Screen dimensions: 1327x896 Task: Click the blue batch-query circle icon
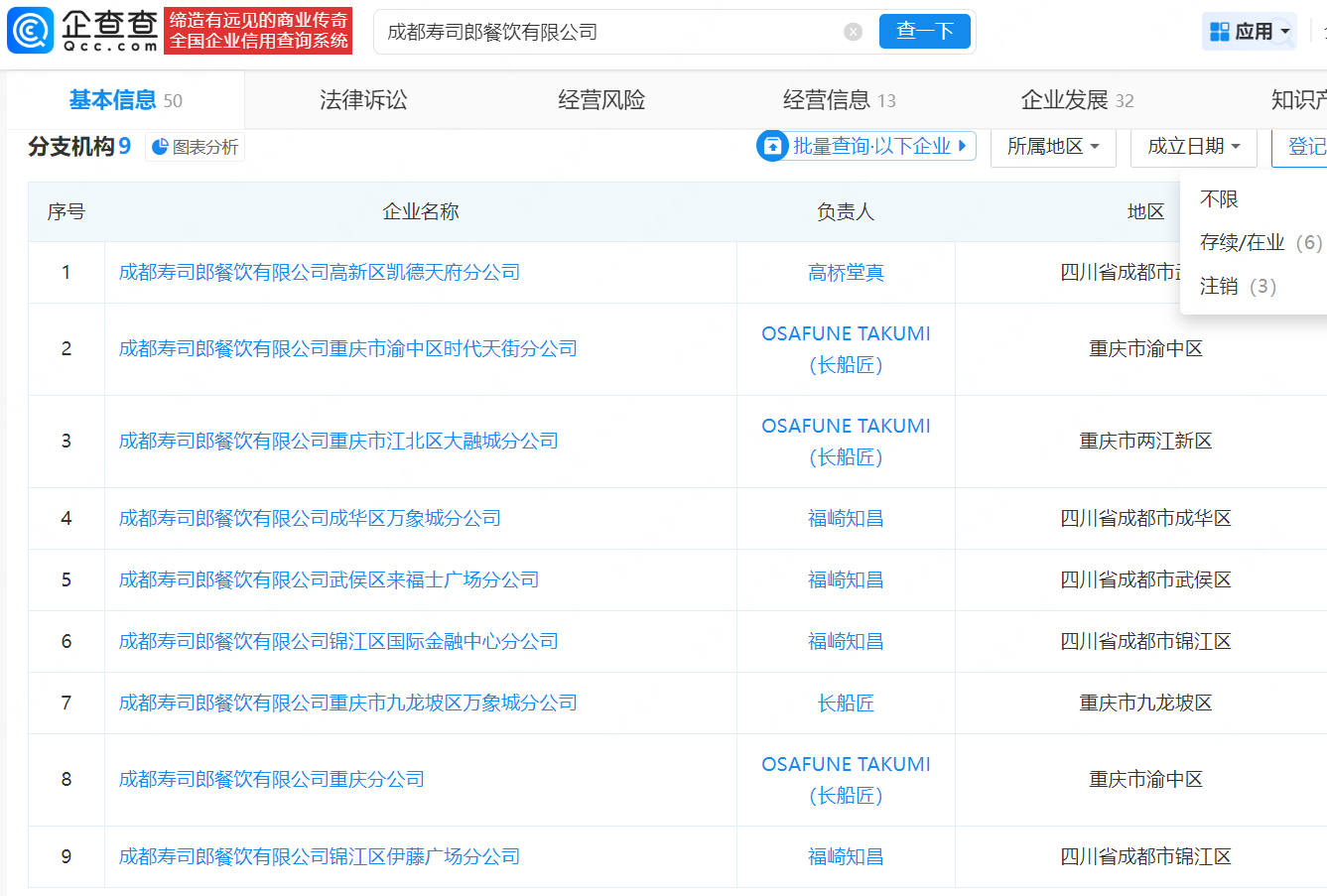coord(772,146)
